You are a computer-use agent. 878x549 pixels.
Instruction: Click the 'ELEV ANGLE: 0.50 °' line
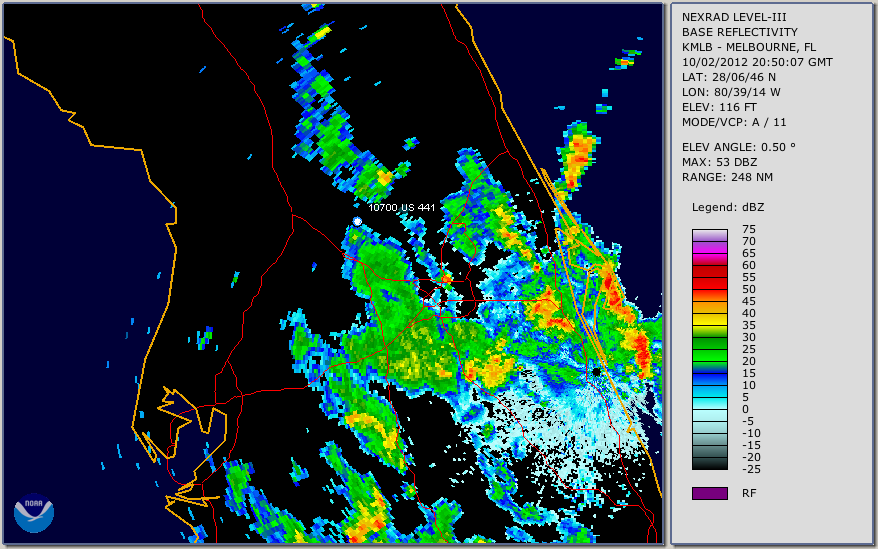coord(739,147)
